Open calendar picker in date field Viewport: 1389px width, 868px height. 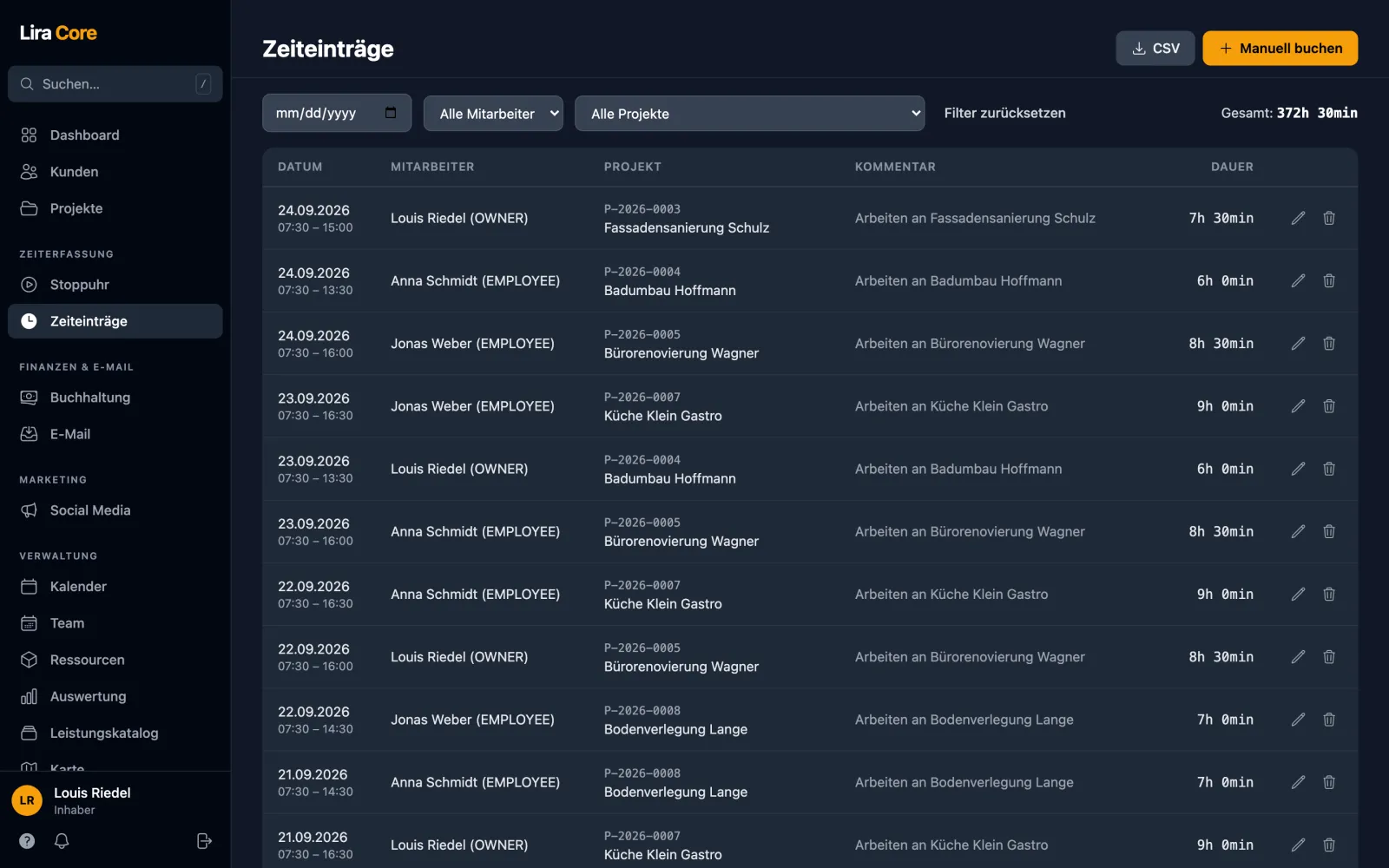pyautogui.click(x=391, y=113)
